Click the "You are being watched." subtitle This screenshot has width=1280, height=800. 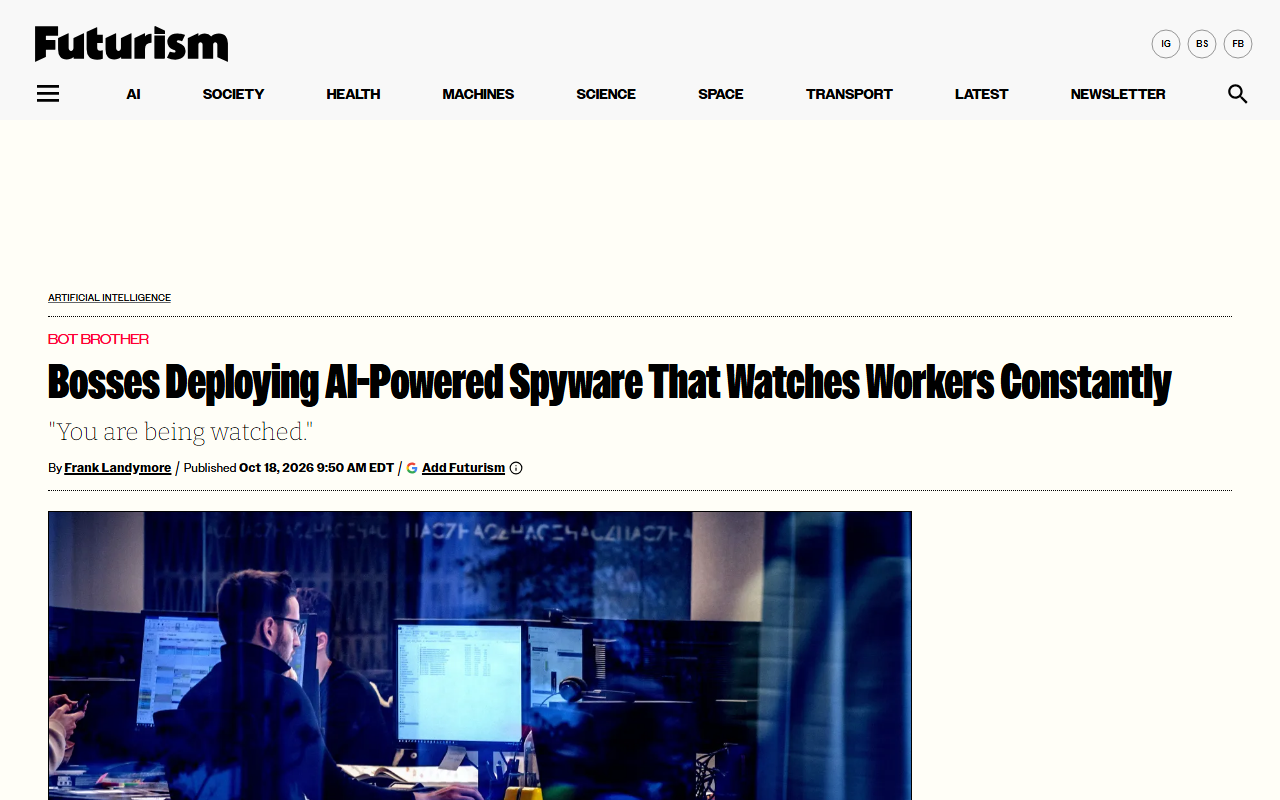(x=181, y=432)
